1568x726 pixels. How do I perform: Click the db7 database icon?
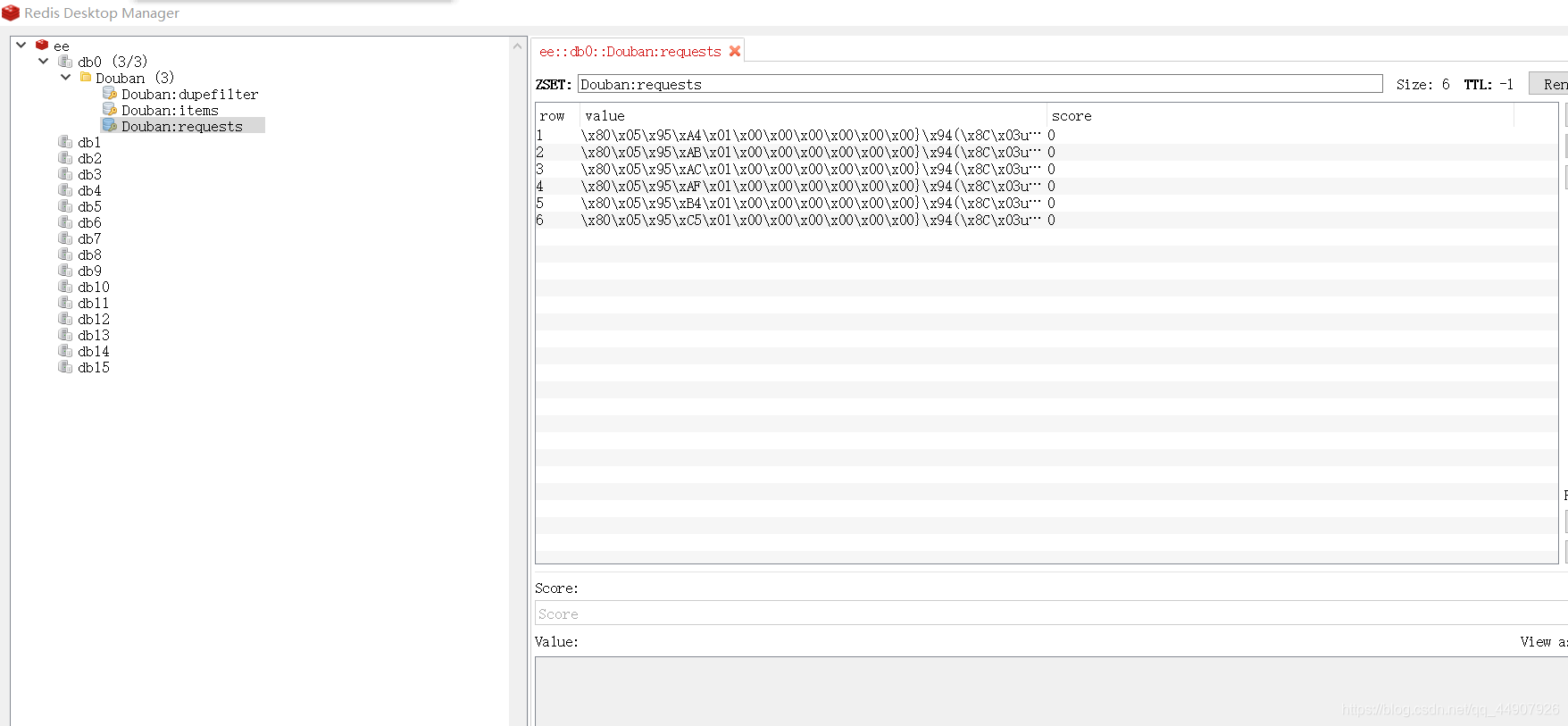(x=65, y=238)
